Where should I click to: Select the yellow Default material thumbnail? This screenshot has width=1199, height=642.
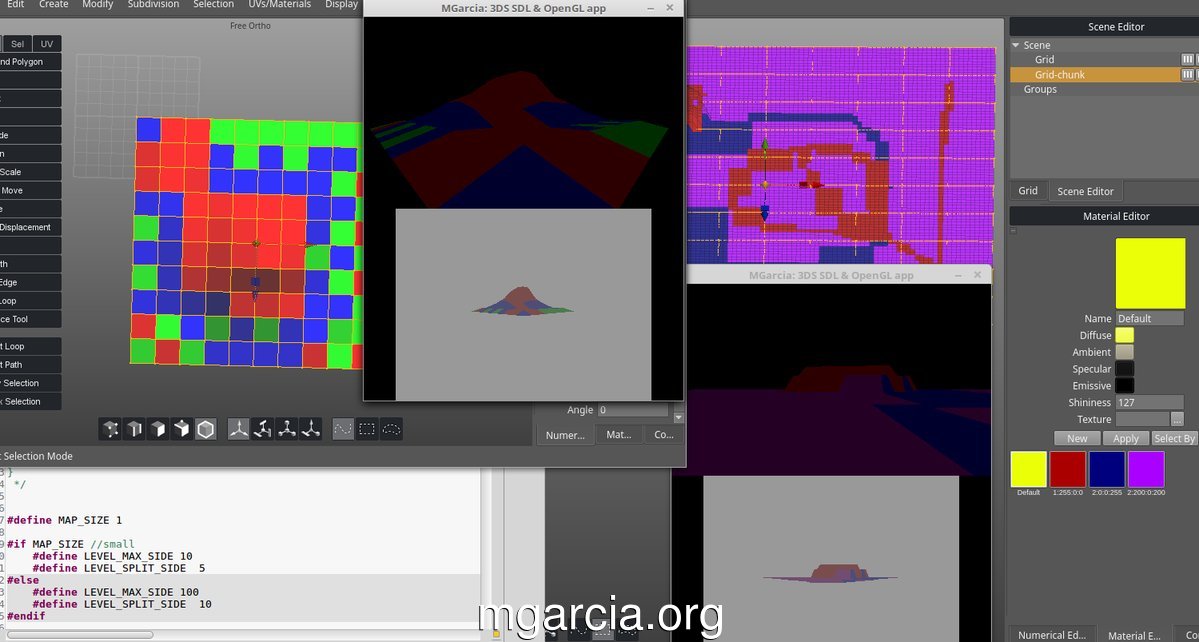click(1028, 469)
